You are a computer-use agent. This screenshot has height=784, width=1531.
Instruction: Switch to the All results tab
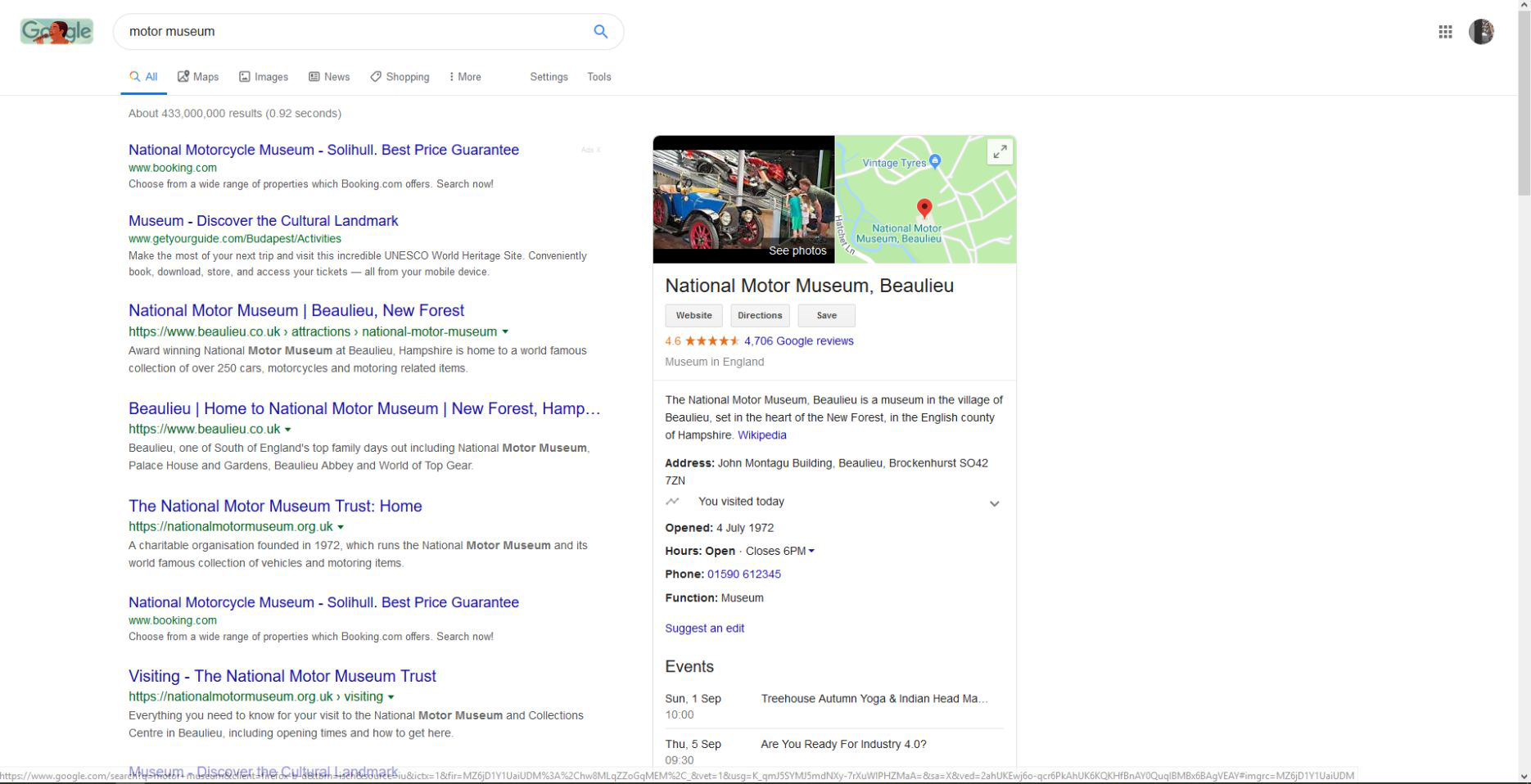point(143,77)
